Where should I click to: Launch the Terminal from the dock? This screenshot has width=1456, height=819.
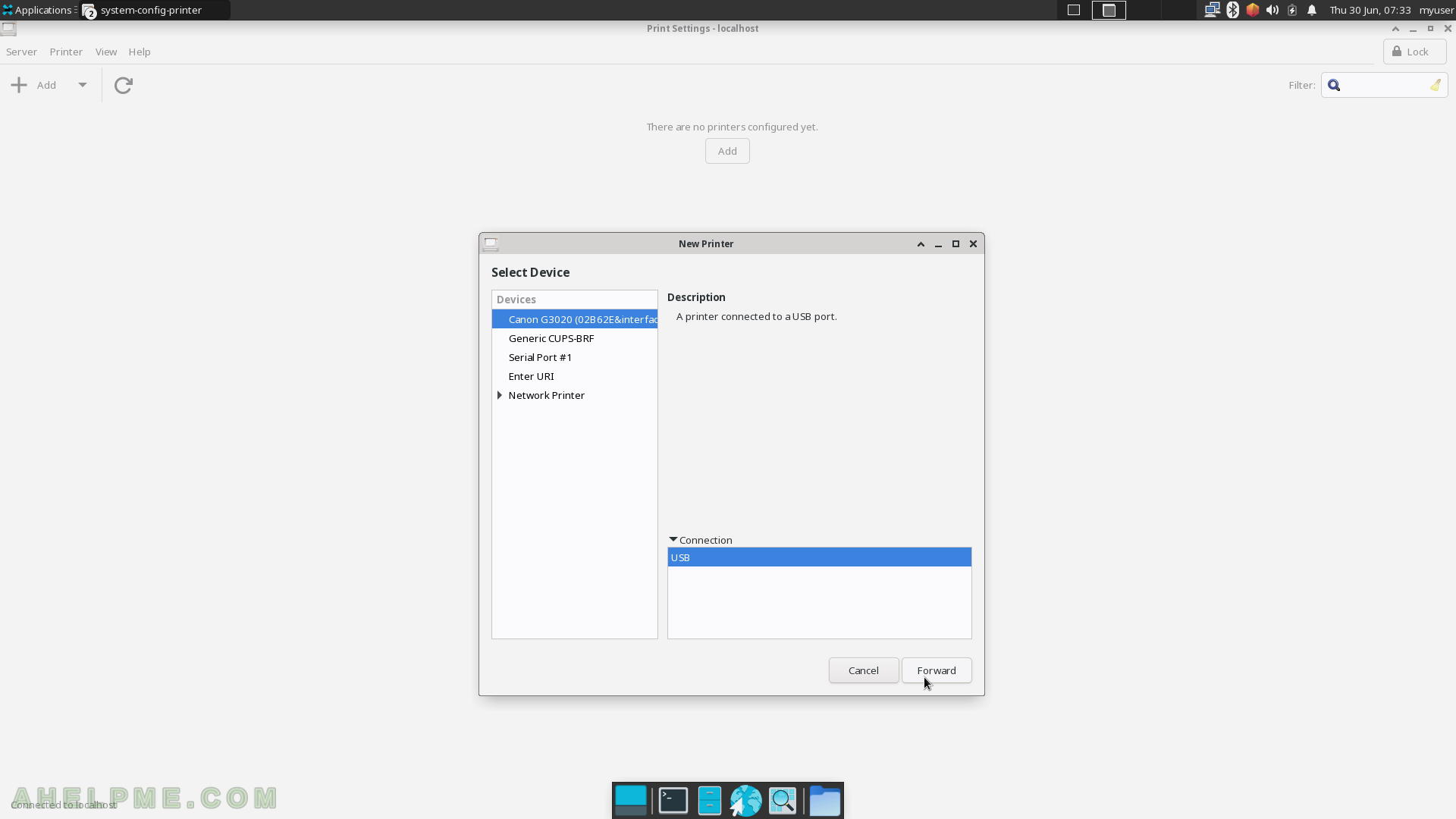tap(673, 801)
